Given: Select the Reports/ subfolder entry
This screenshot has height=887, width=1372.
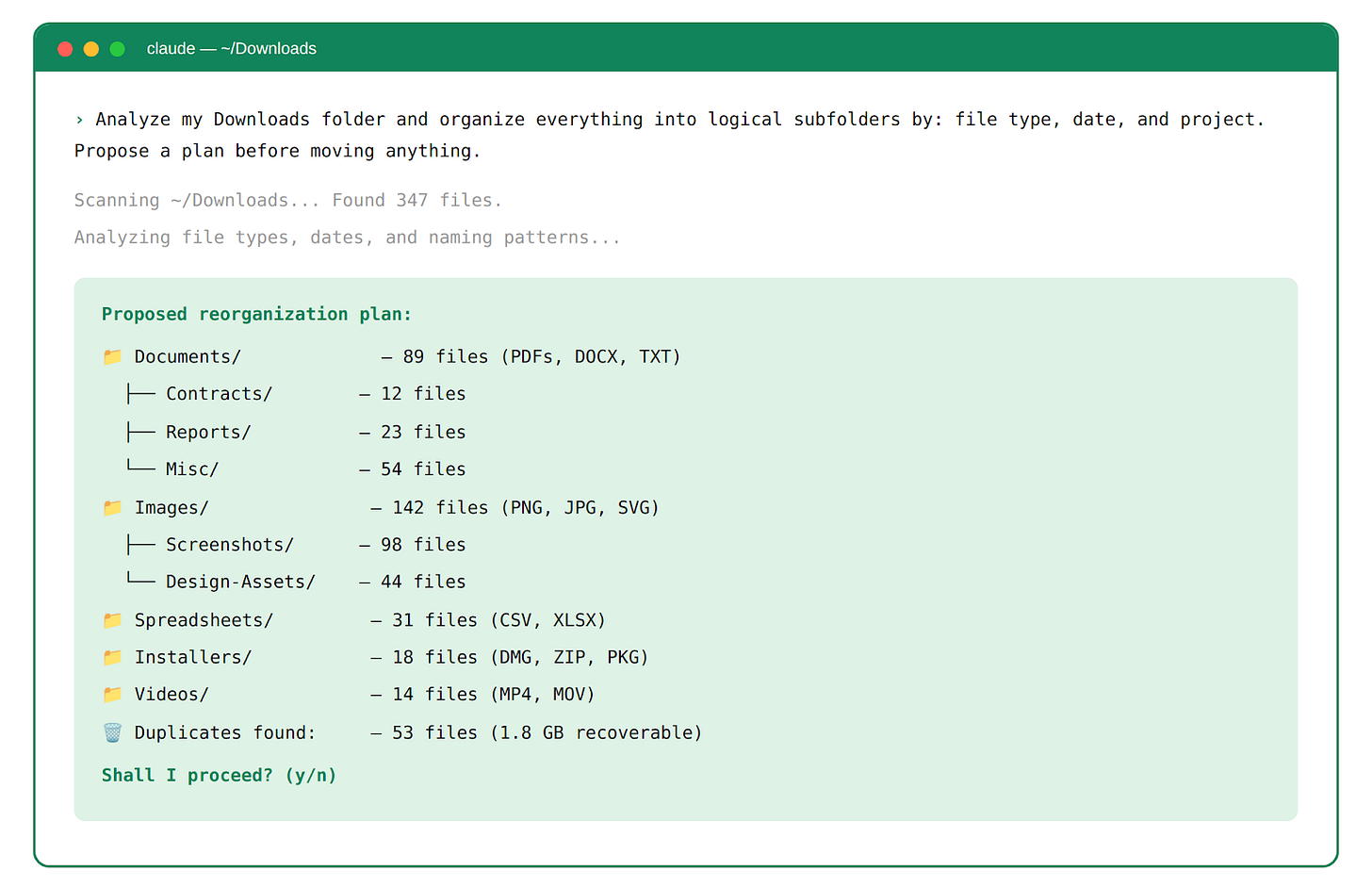Looking at the screenshot, I should pyautogui.click(x=208, y=432).
